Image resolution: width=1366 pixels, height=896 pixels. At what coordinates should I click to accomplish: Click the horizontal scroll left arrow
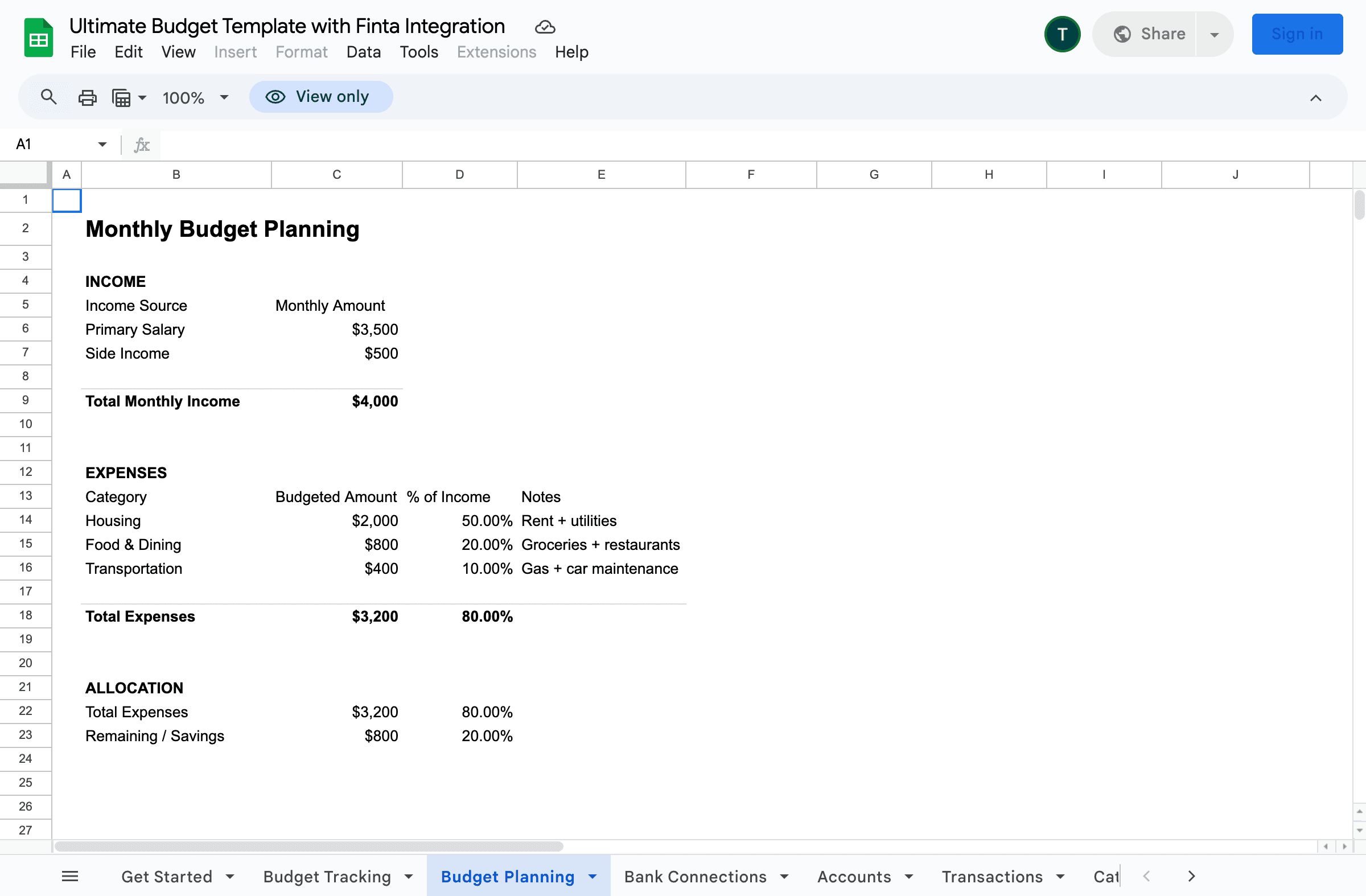(1325, 846)
